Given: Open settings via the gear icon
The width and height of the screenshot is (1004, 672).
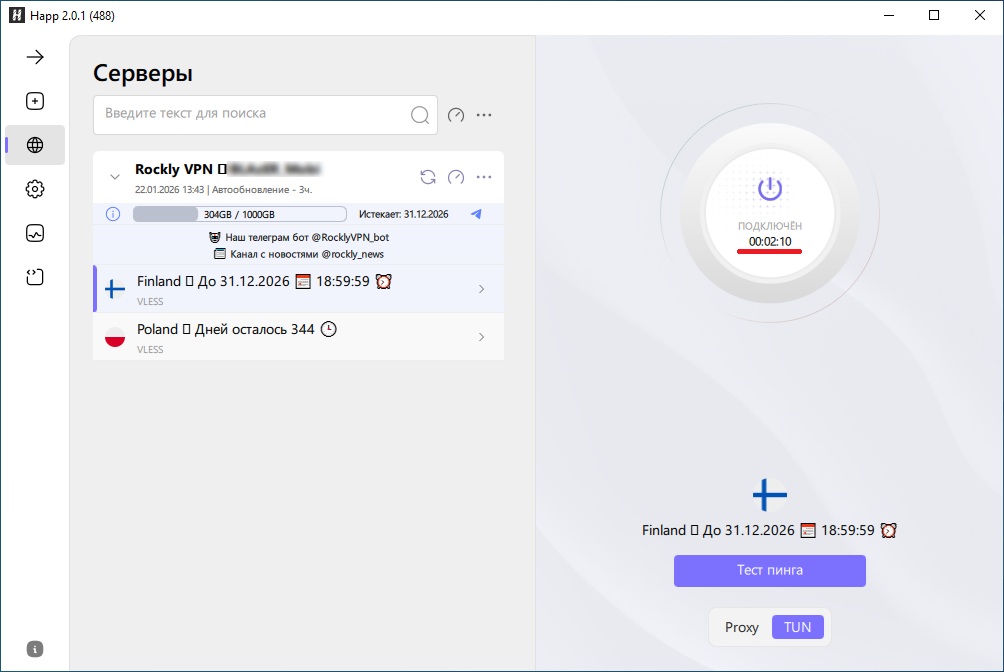Looking at the screenshot, I should pos(35,189).
